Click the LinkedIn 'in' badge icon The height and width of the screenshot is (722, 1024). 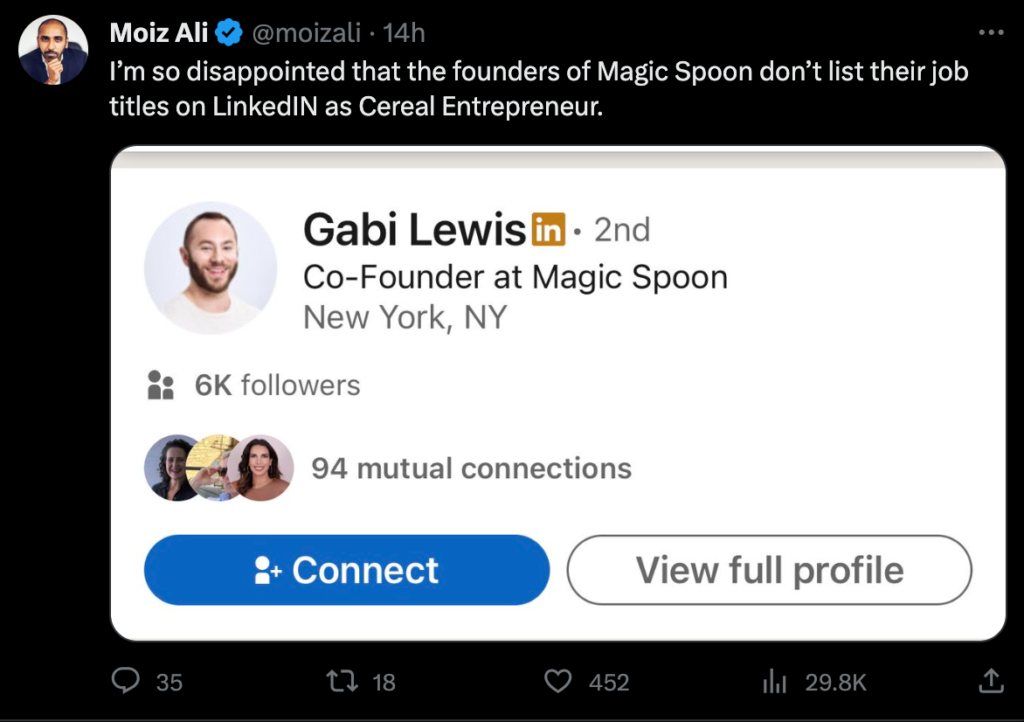coord(547,230)
